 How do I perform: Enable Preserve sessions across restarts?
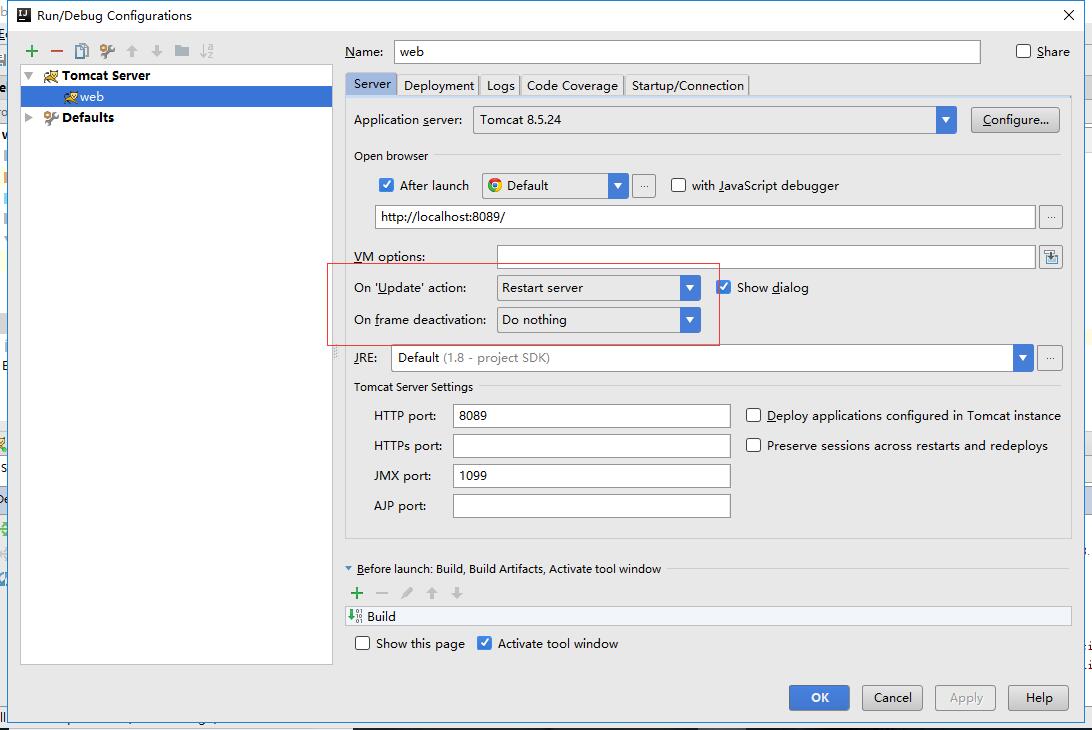click(x=753, y=445)
